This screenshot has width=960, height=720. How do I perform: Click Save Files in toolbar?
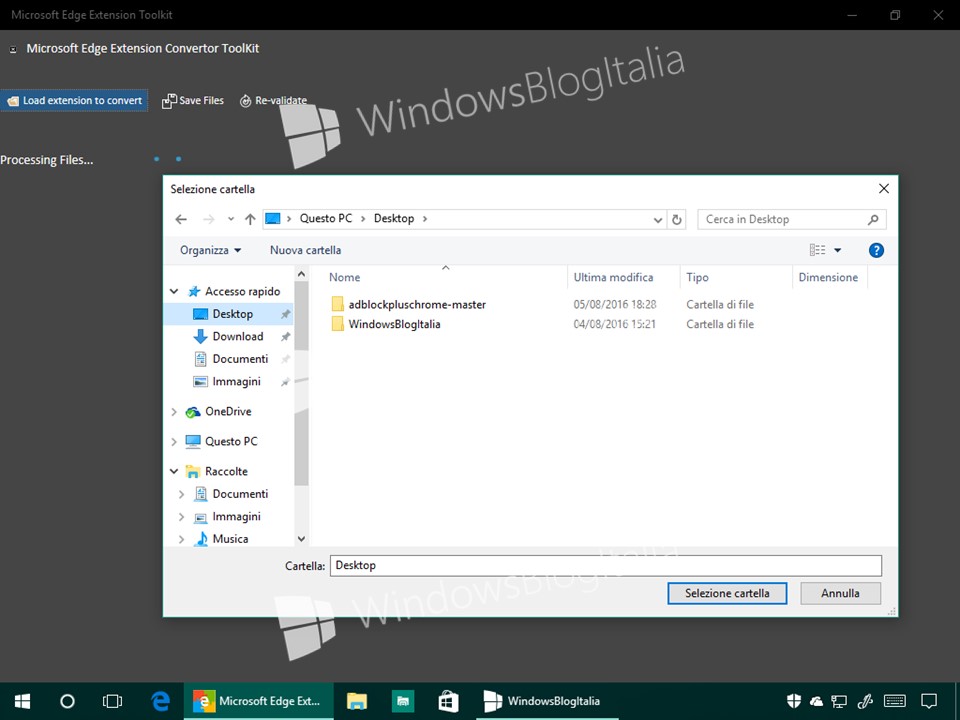click(x=193, y=100)
